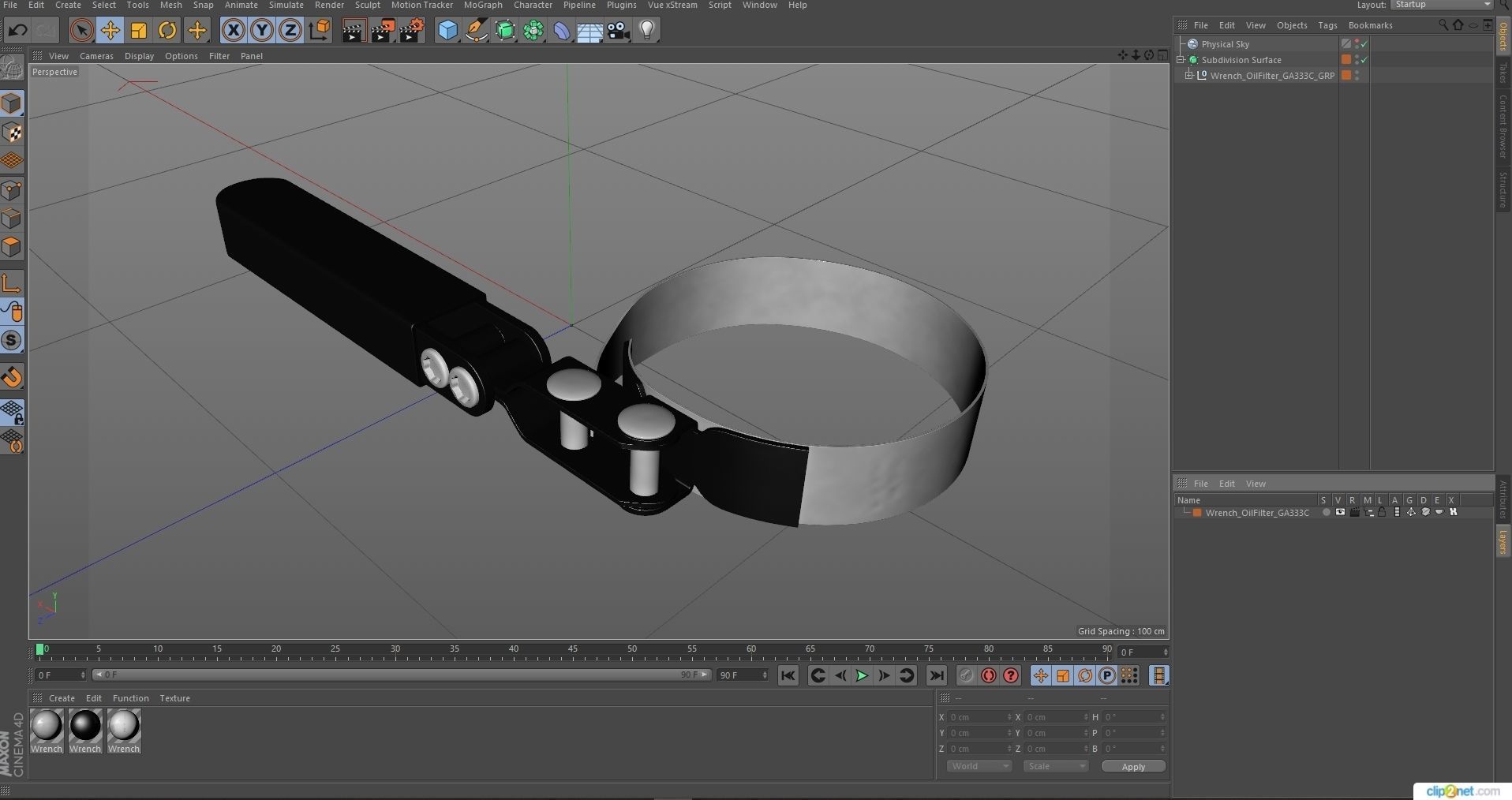Click Wrench_OilFilter_GA333C layer color swatch

(1197, 513)
